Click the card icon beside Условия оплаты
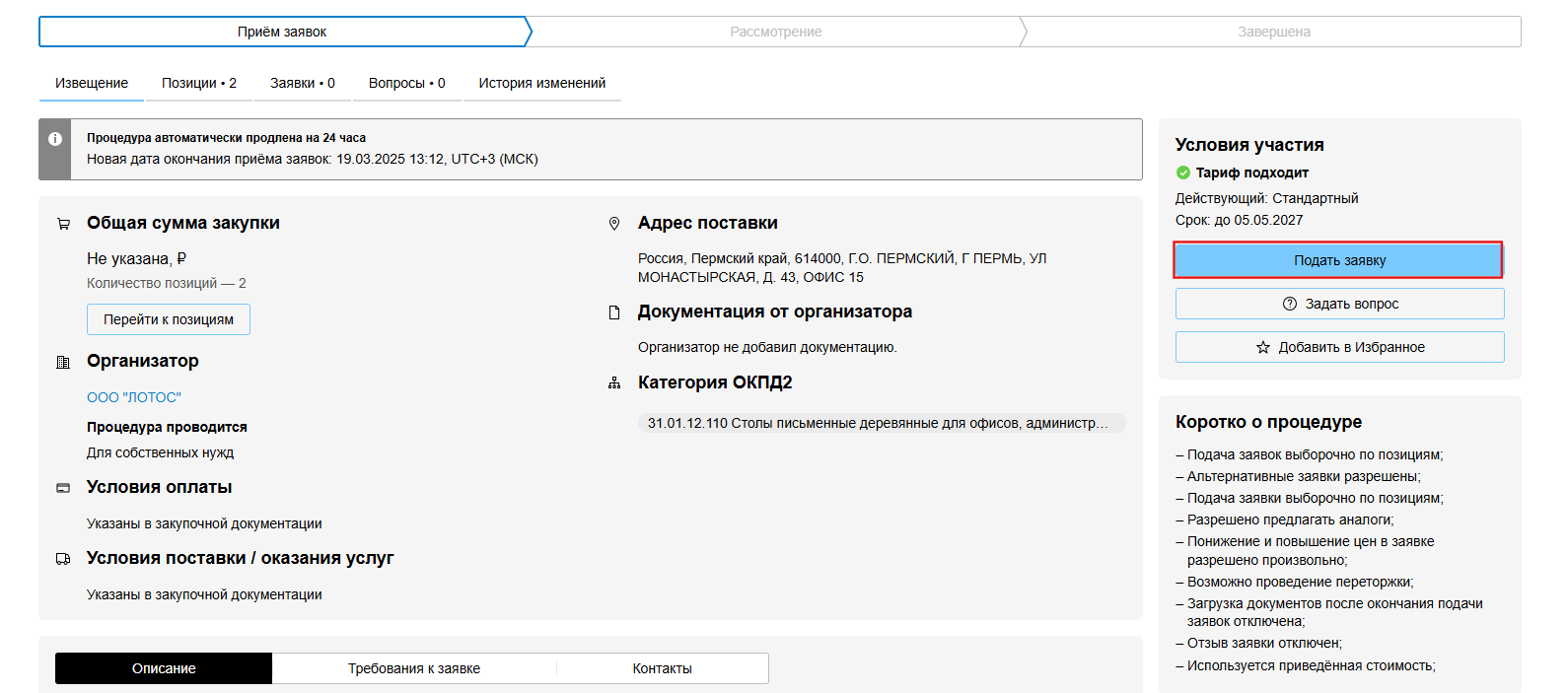The height and width of the screenshot is (693, 1568). tap(63, 488)
